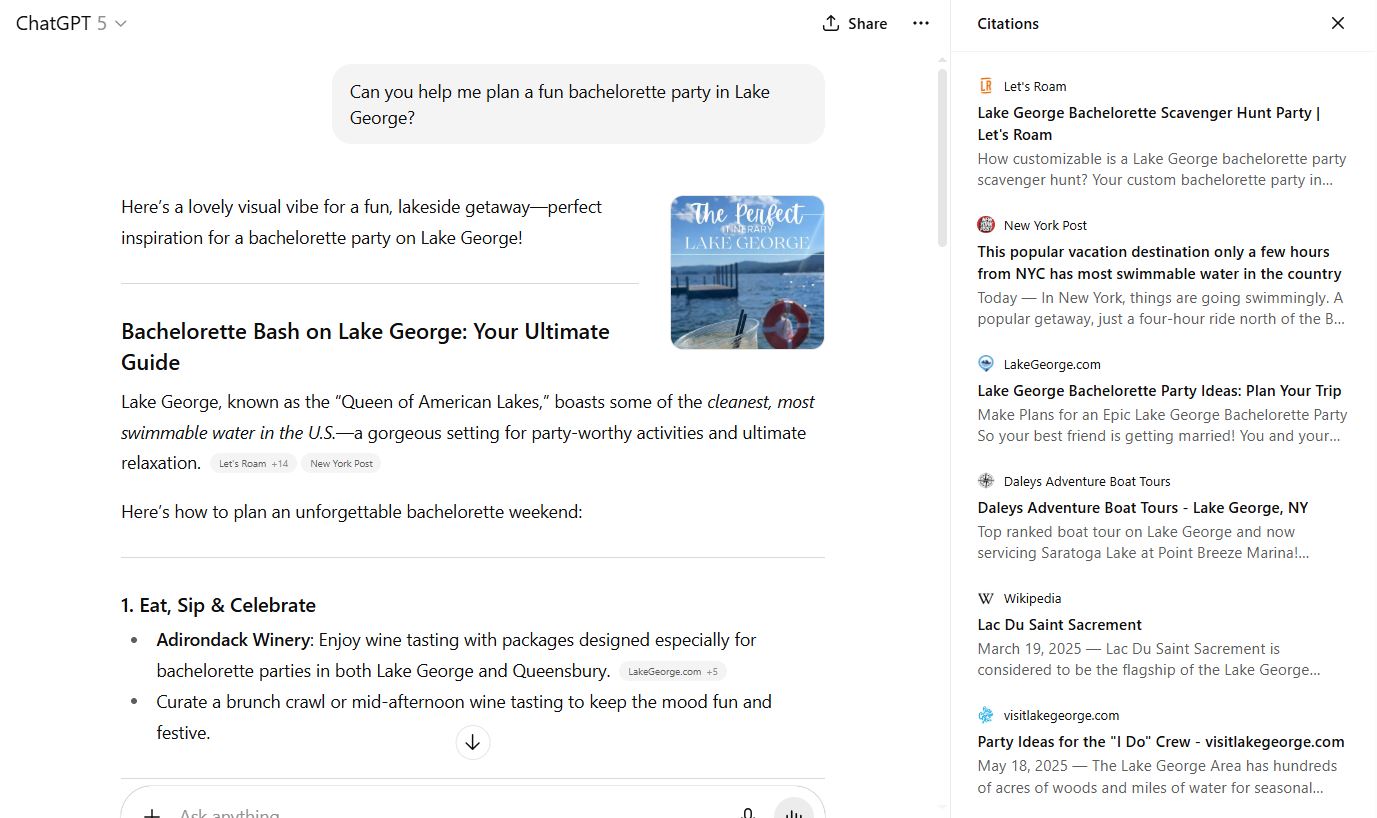Click the Ask anything message input field
This screenshot has height=818, width=1377.
450,812
